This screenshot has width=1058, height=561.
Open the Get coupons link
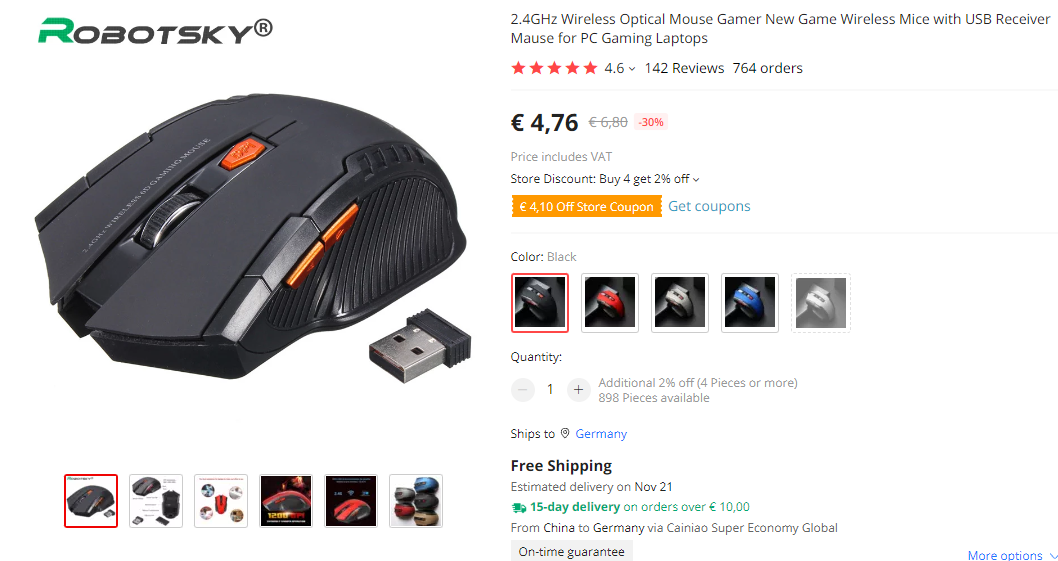709,207
